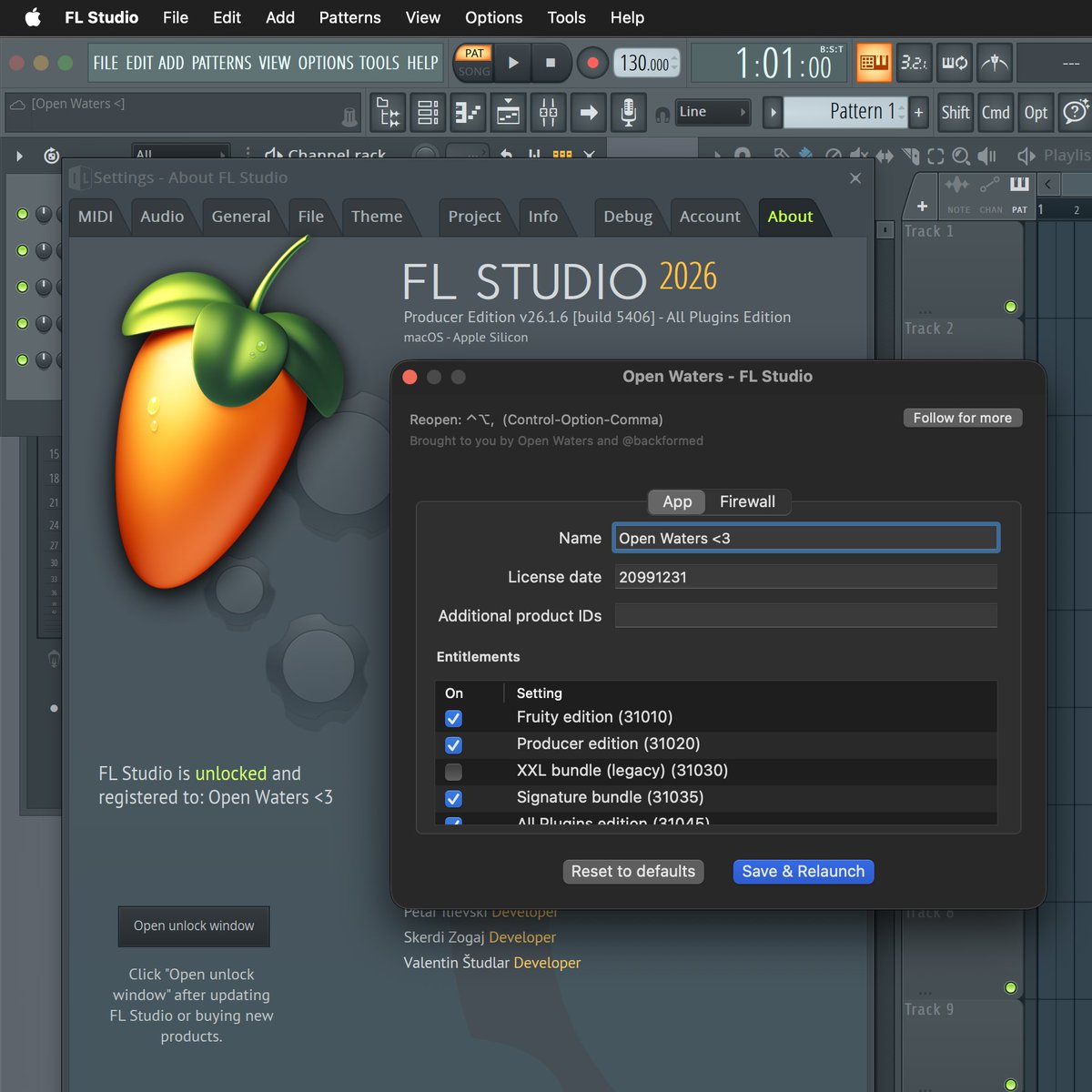This screenshot has width=1092, height=1092.
Task: Mute Track 1 with its green LED
Action: tap(1010, 307)
